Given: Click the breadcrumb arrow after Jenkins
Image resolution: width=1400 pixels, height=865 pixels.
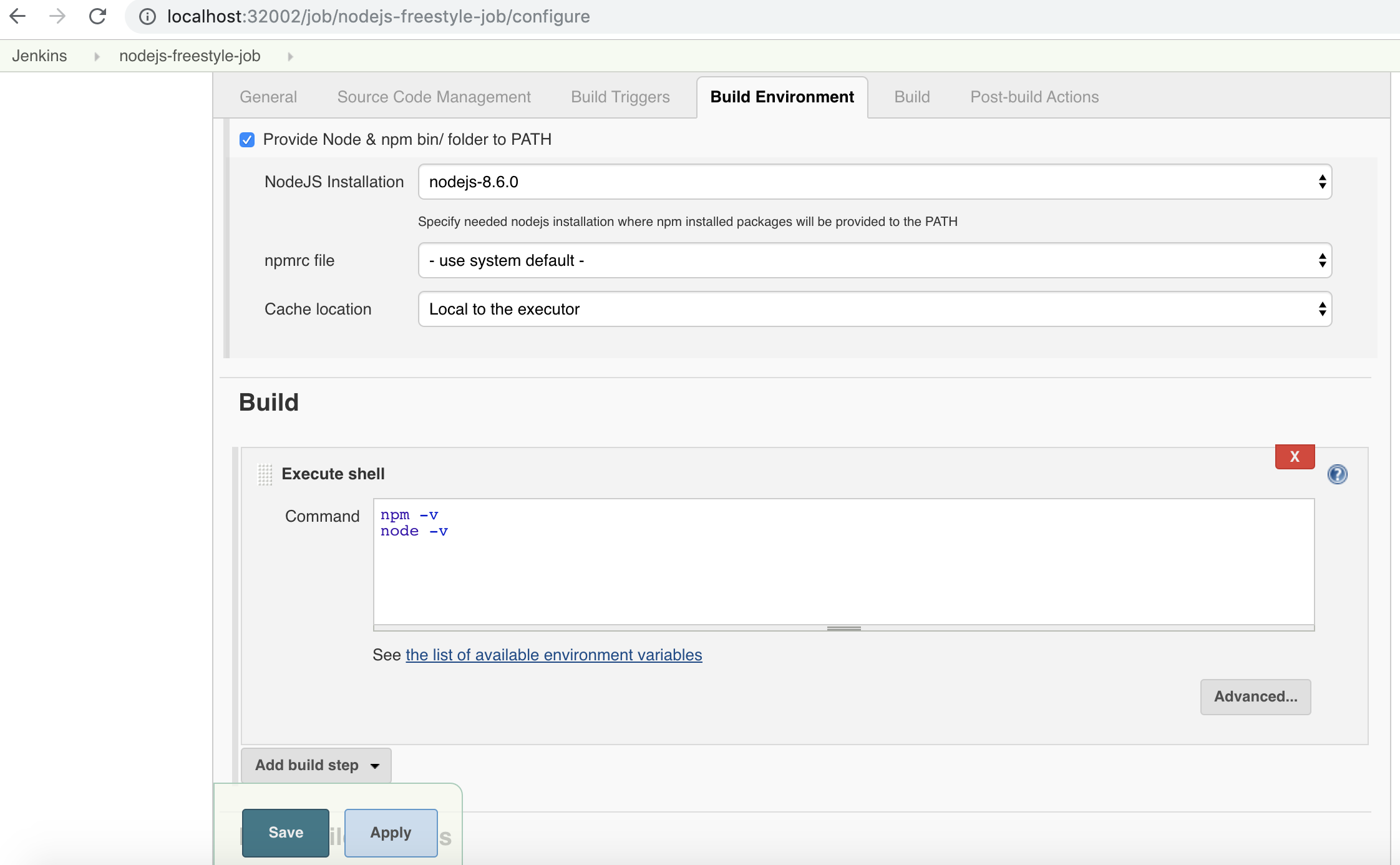Looking at the screenshot, I should pos(97,56).
